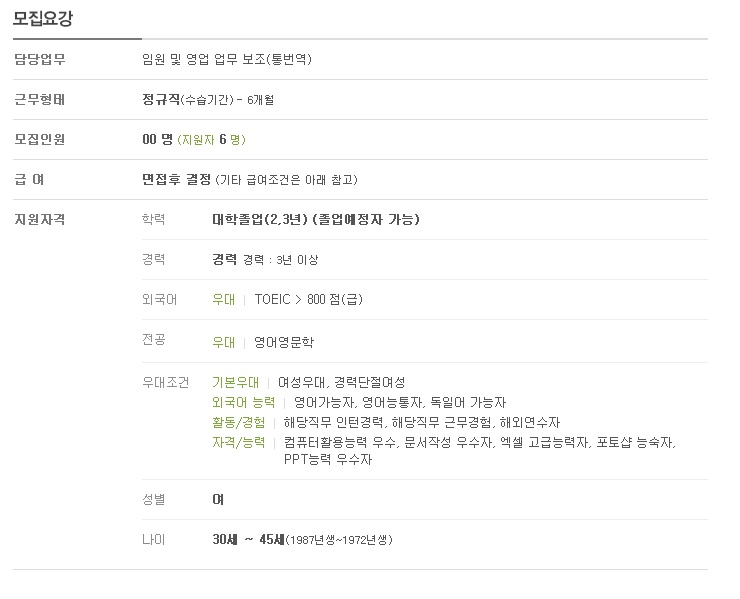Click the 모집인원 row label

pyautogui.click(x=39, y=140)
